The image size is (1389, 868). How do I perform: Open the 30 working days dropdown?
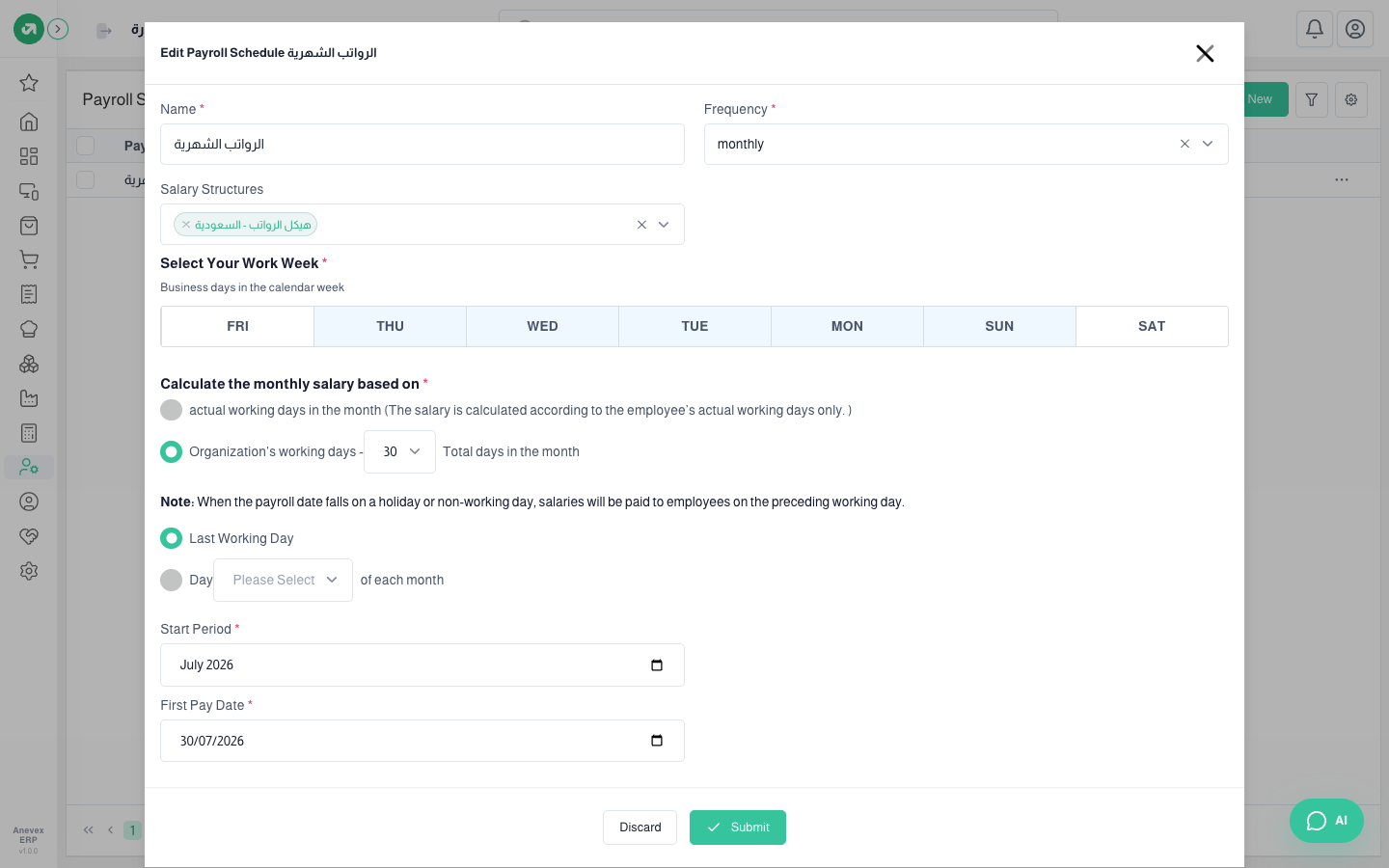click(399, 451)
